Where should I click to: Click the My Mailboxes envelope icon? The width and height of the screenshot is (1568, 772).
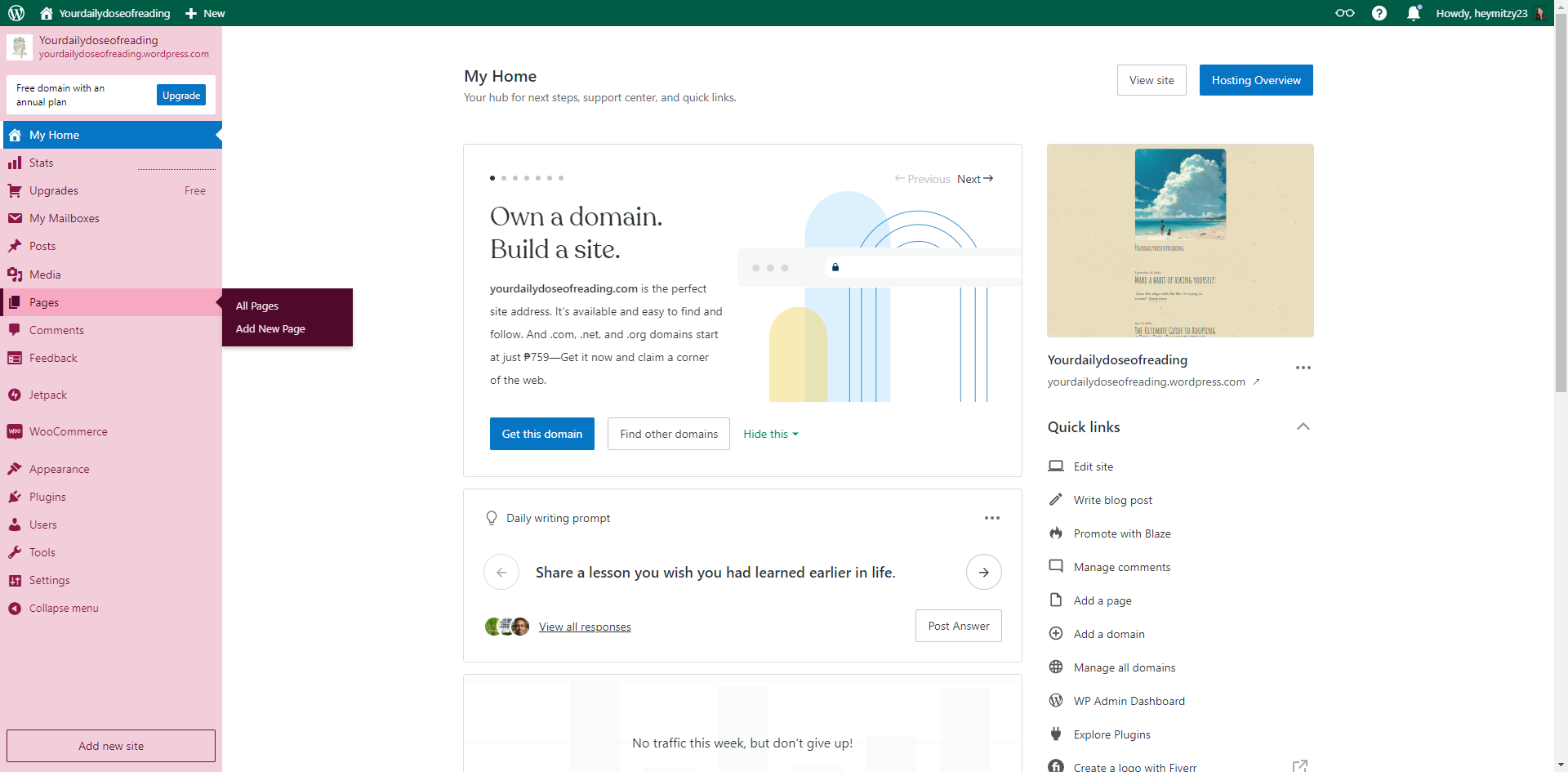(15, 218)
